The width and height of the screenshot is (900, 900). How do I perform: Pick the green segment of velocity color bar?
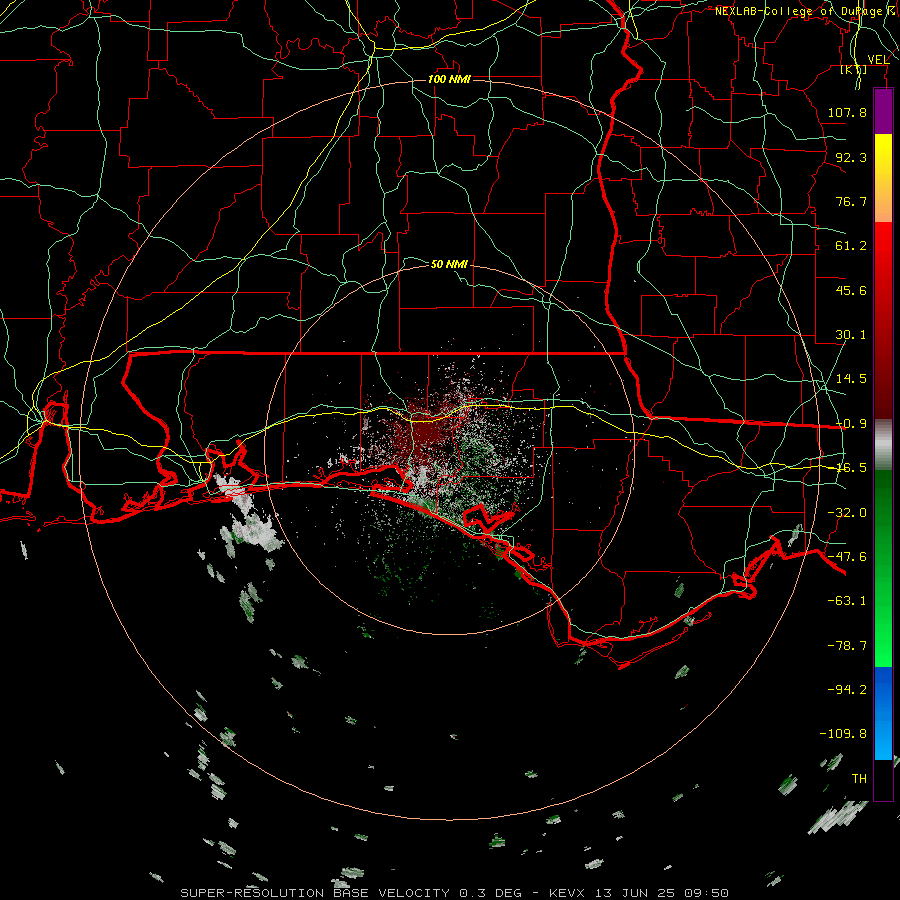coord(883,568)
